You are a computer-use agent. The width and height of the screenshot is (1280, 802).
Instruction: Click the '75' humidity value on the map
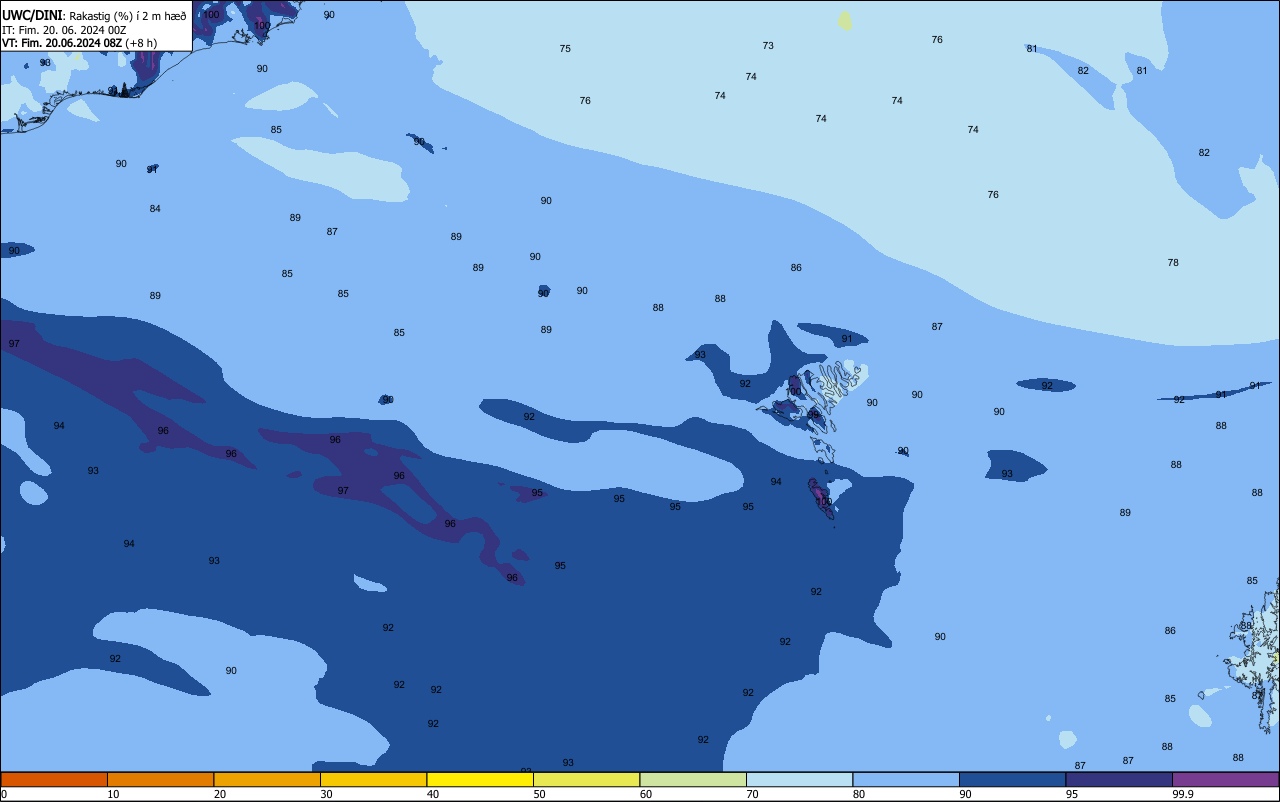coord(565,49)
